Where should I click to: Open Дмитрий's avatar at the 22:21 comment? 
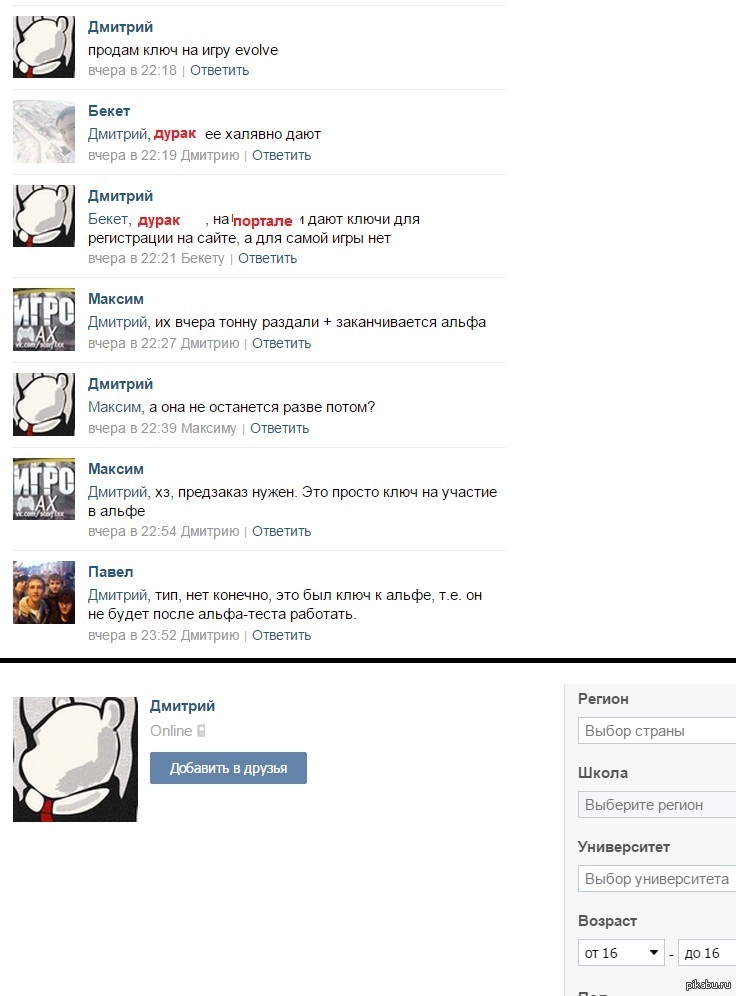(44, 216)
